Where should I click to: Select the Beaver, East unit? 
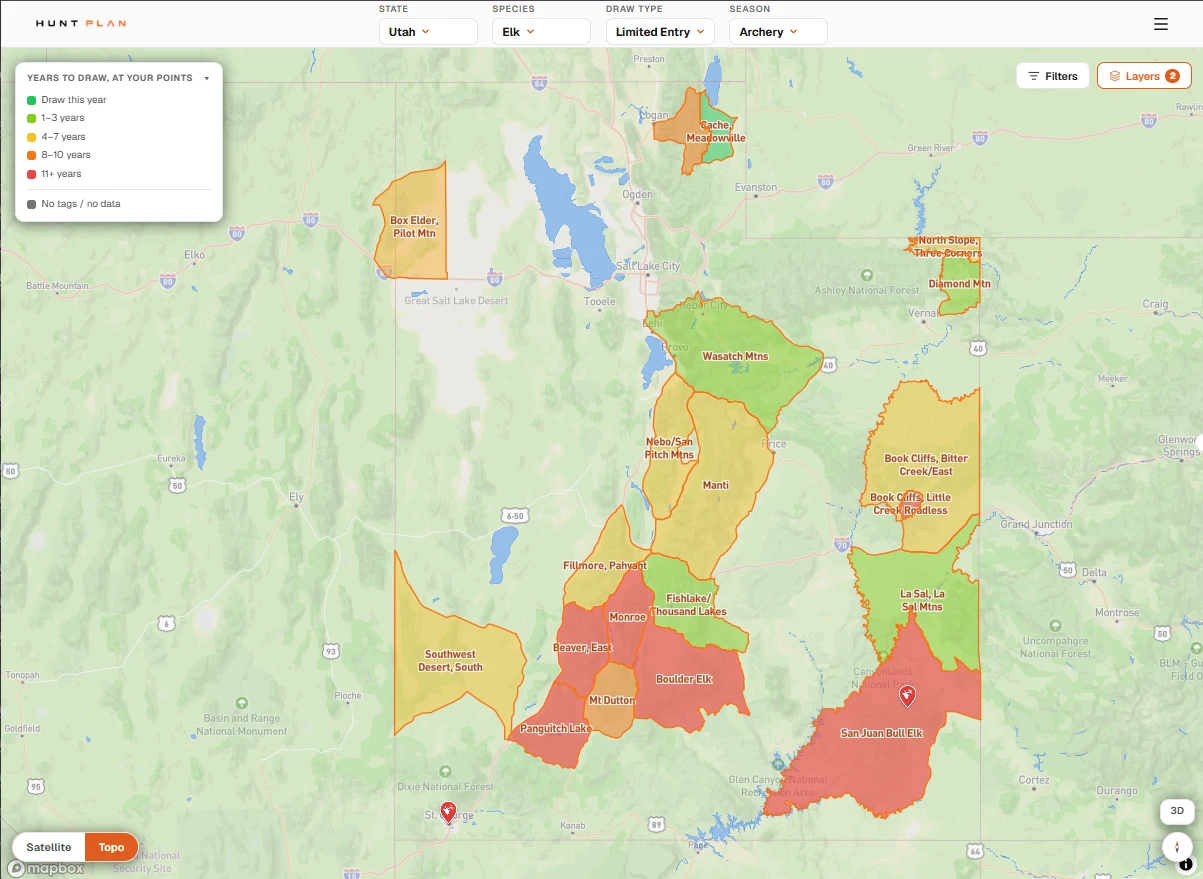click(x=582, y=648)
